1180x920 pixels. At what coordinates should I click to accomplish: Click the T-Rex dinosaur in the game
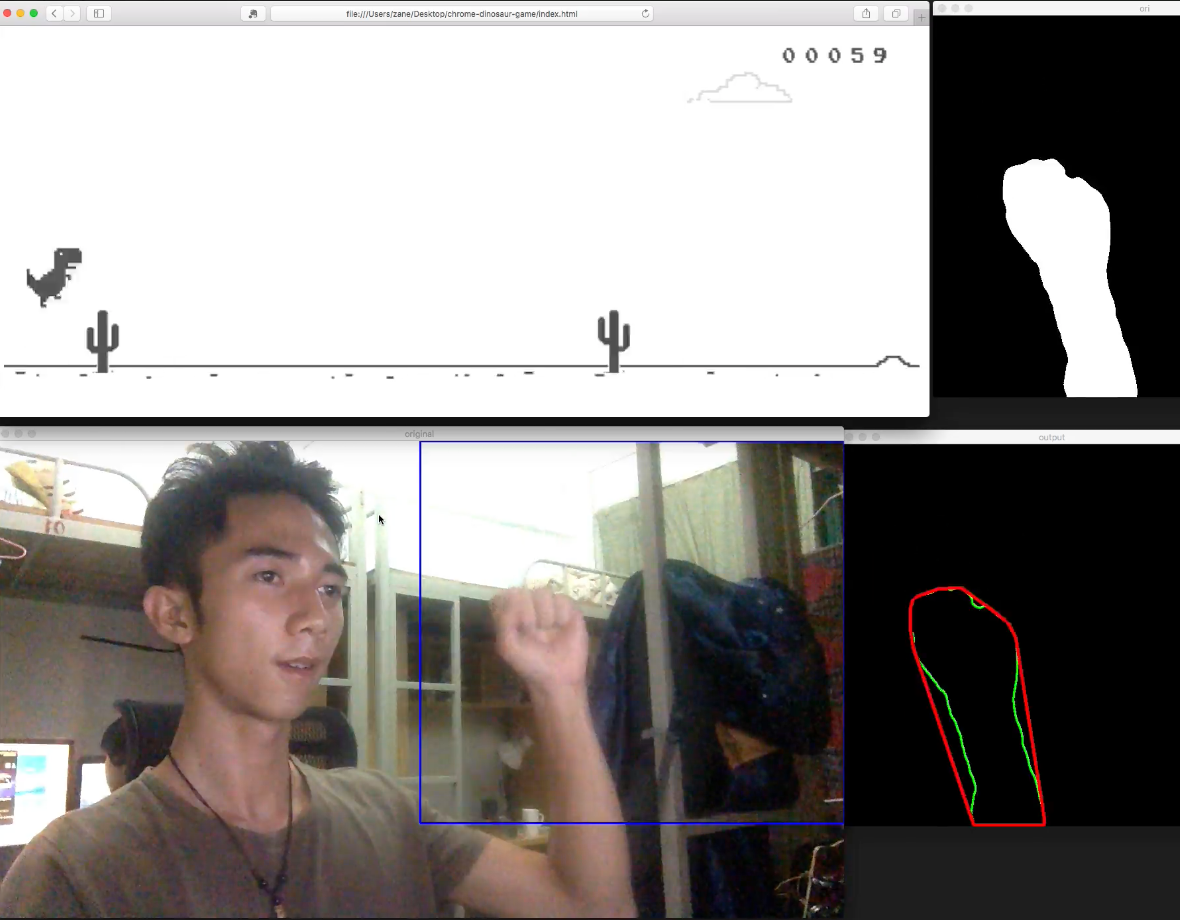54,276
